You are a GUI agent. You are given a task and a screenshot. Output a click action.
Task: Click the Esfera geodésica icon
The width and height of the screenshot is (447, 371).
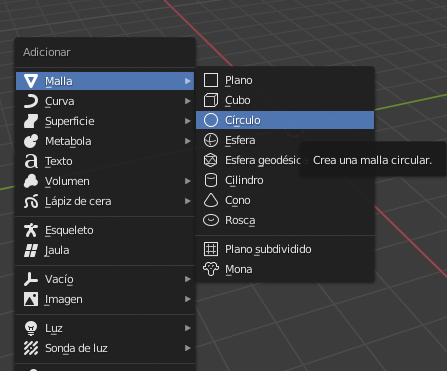pos(211,160)
